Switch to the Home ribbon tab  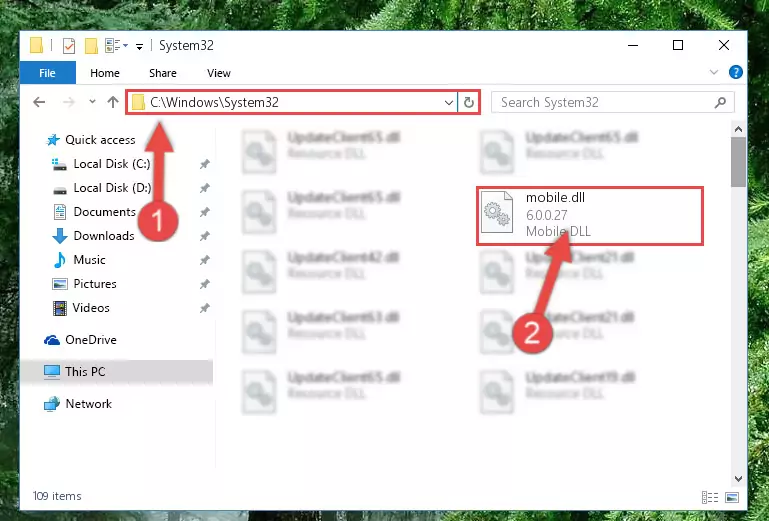104,73
